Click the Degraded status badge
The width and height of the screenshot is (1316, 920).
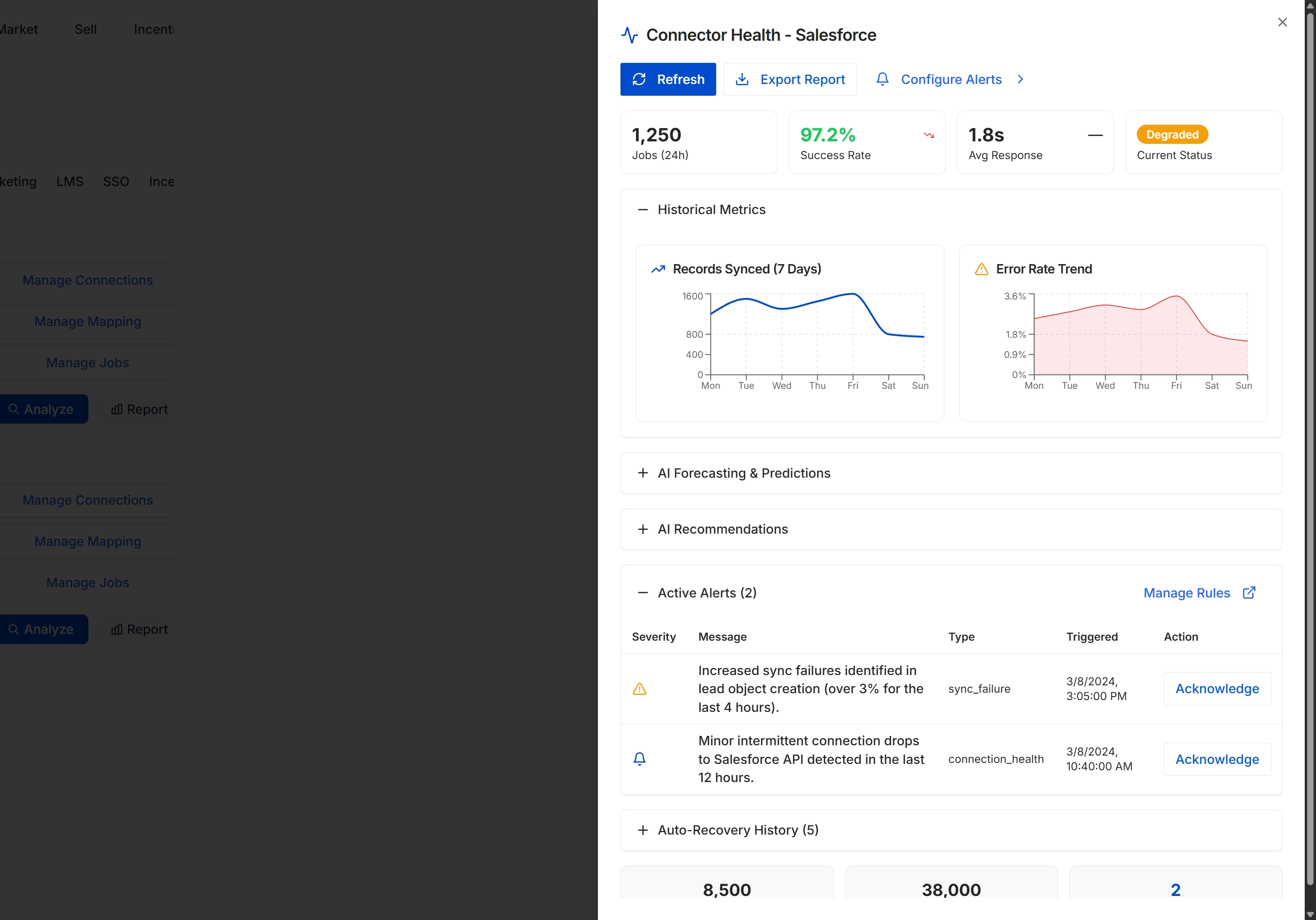point(1172,134)
